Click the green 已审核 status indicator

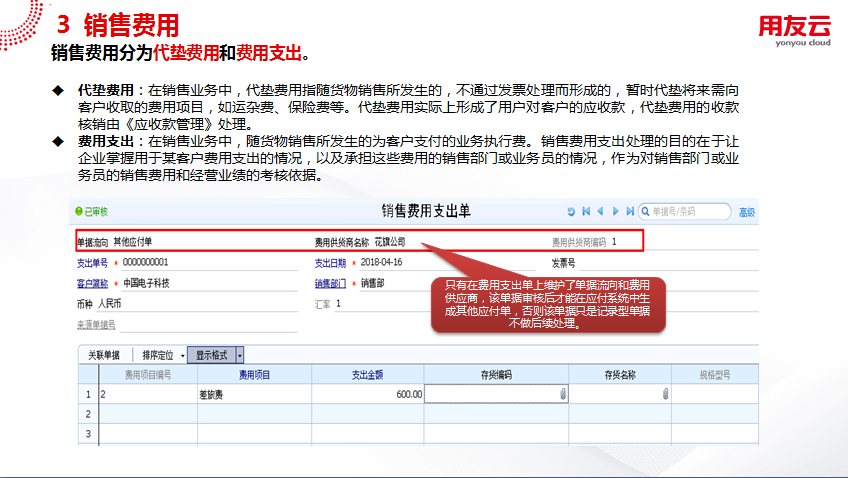92,211
